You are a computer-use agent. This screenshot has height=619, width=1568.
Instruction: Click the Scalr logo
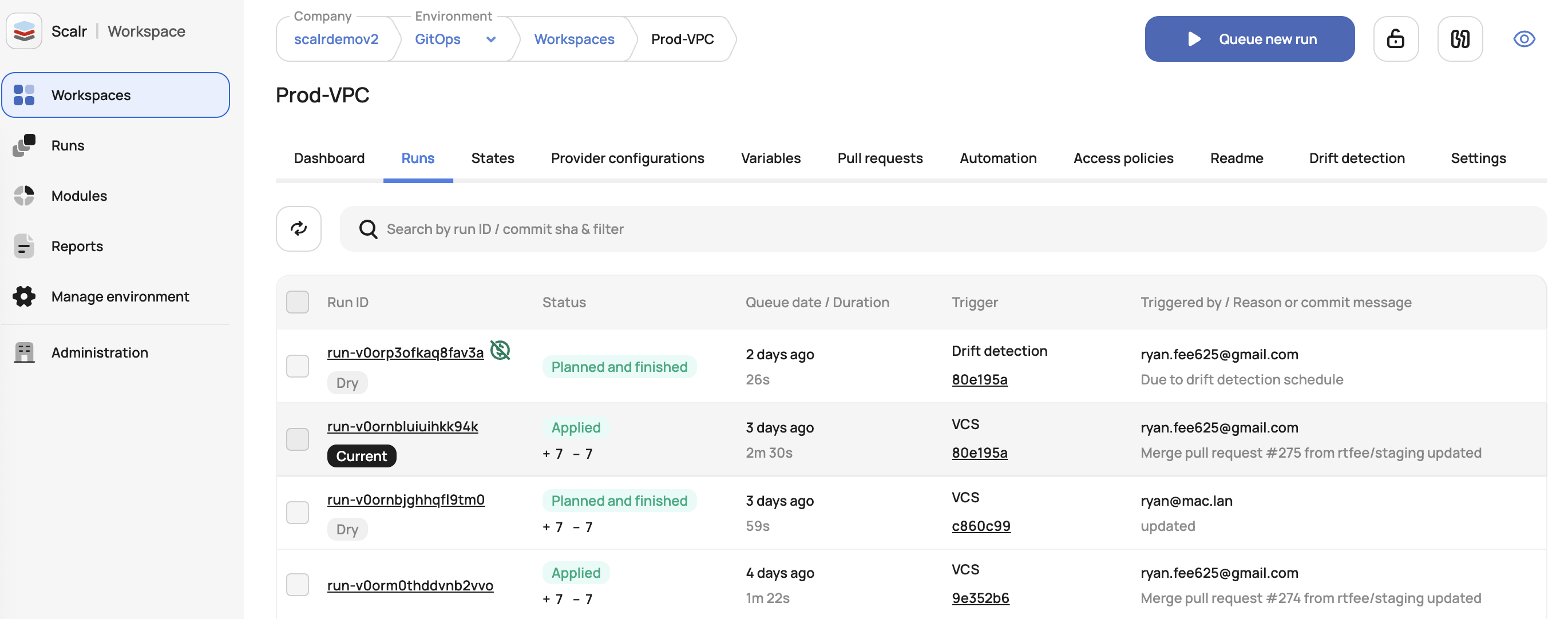(x=23, y=30)
